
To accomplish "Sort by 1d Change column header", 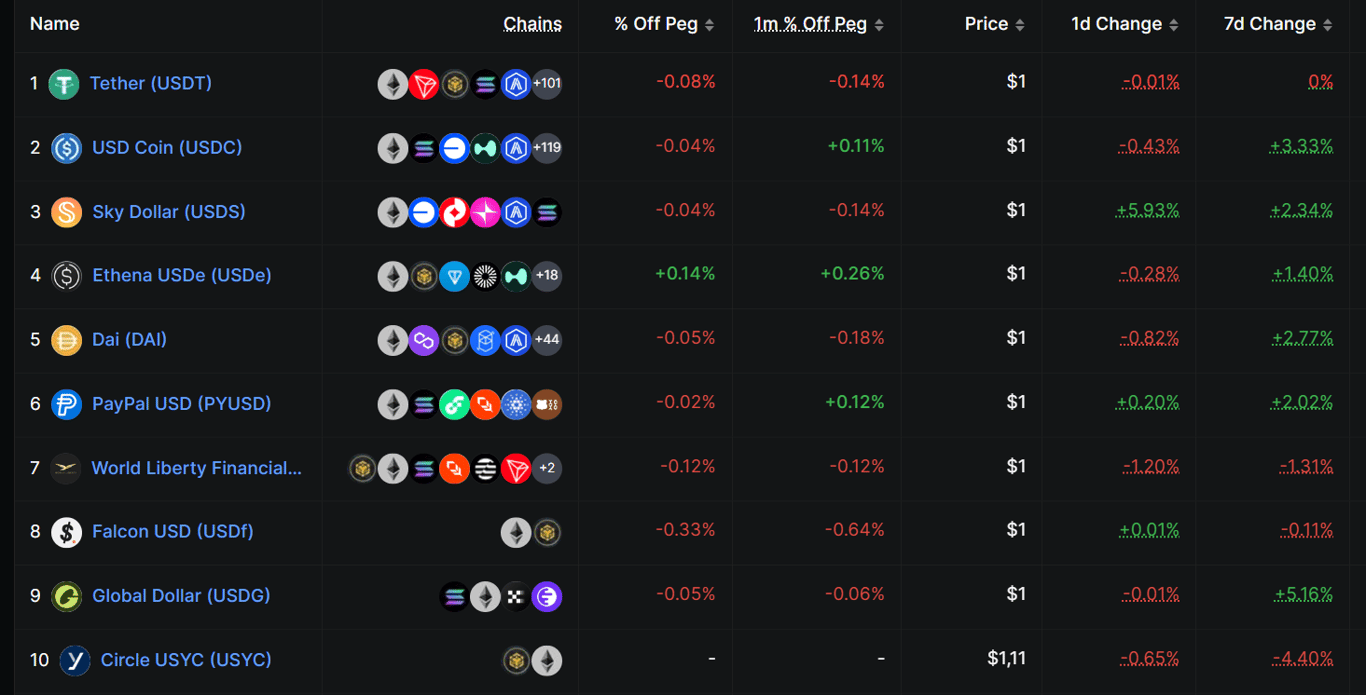I will click(x=1124, y=24).
